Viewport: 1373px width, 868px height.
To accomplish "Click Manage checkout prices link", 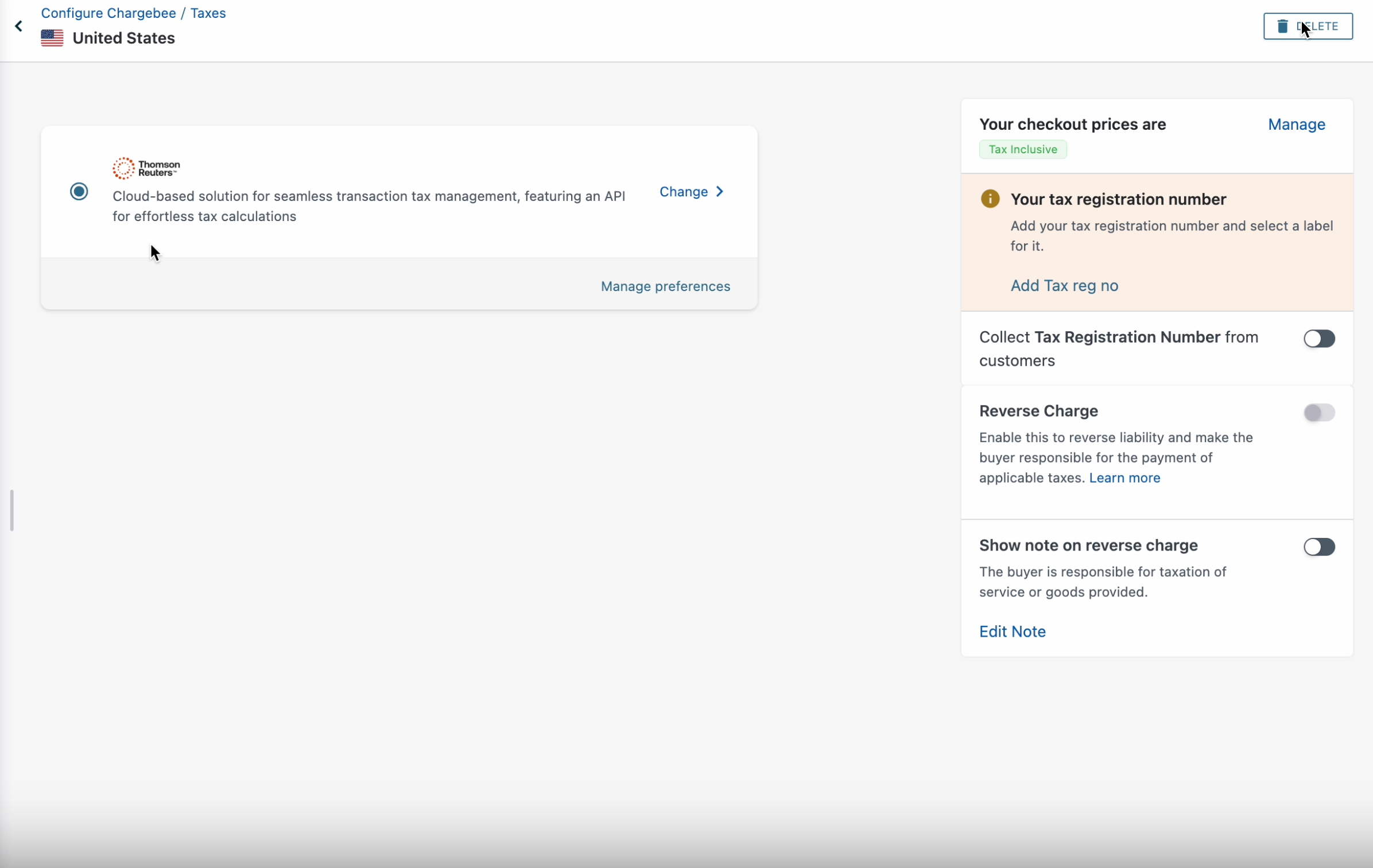I will [x=1296, y=125].
